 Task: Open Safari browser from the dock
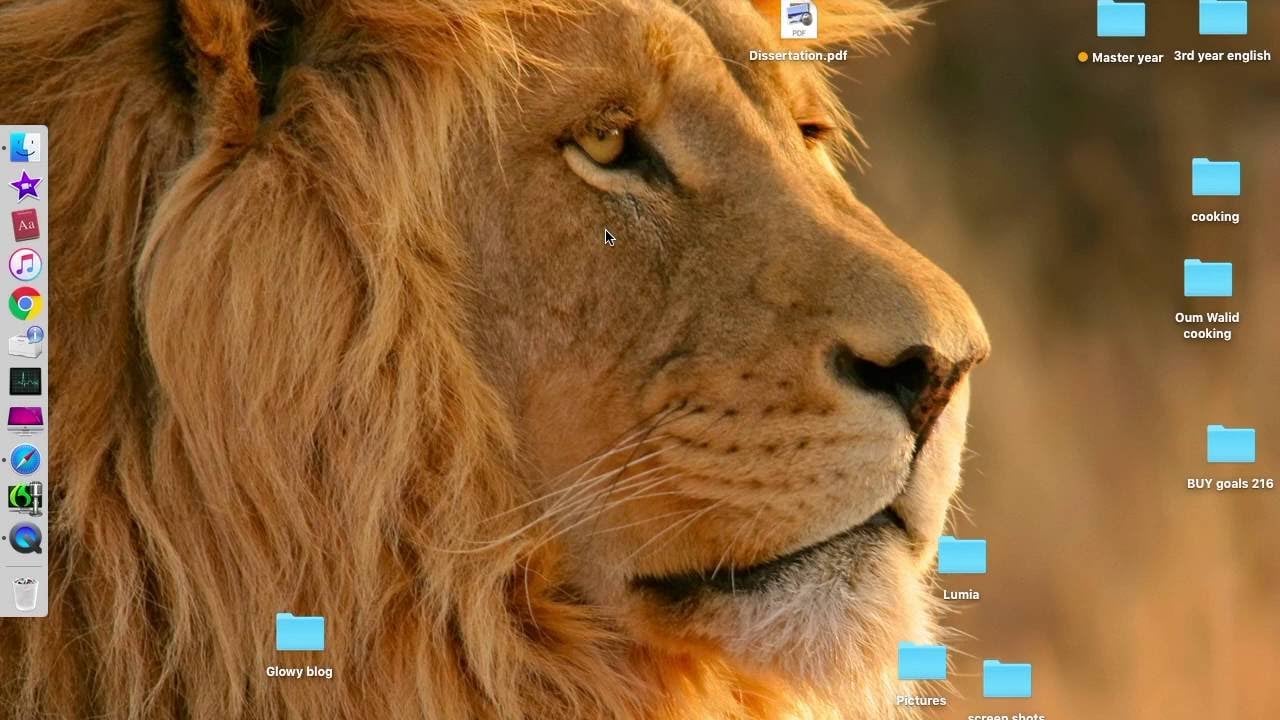tap(25, 460)
